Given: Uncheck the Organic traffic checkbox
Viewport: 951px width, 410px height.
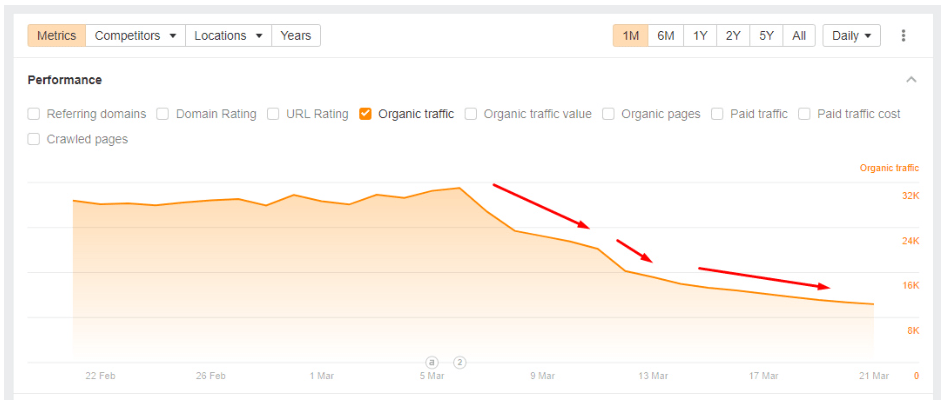Looking at the screenshot, I should 365,114.
